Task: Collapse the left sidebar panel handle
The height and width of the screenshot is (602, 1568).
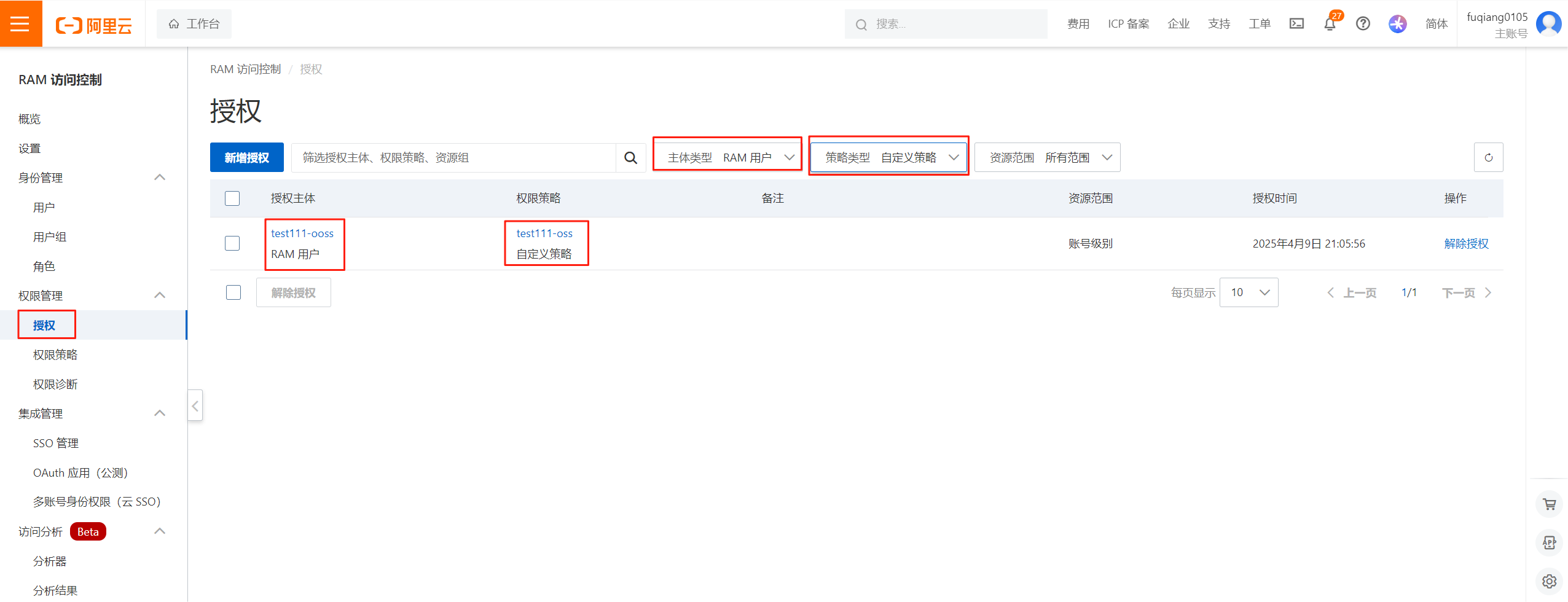Action: [195, 405]
